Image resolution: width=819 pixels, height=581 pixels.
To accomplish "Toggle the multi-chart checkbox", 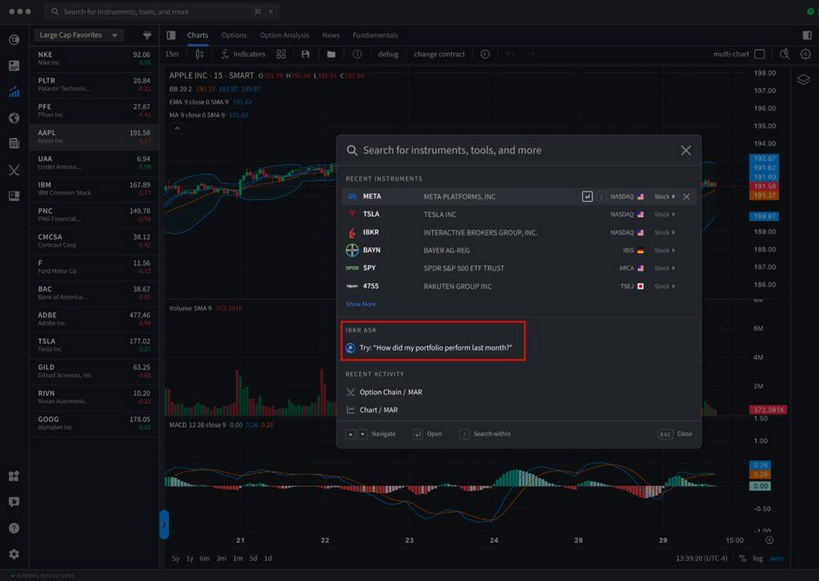I will coord(759,54).
